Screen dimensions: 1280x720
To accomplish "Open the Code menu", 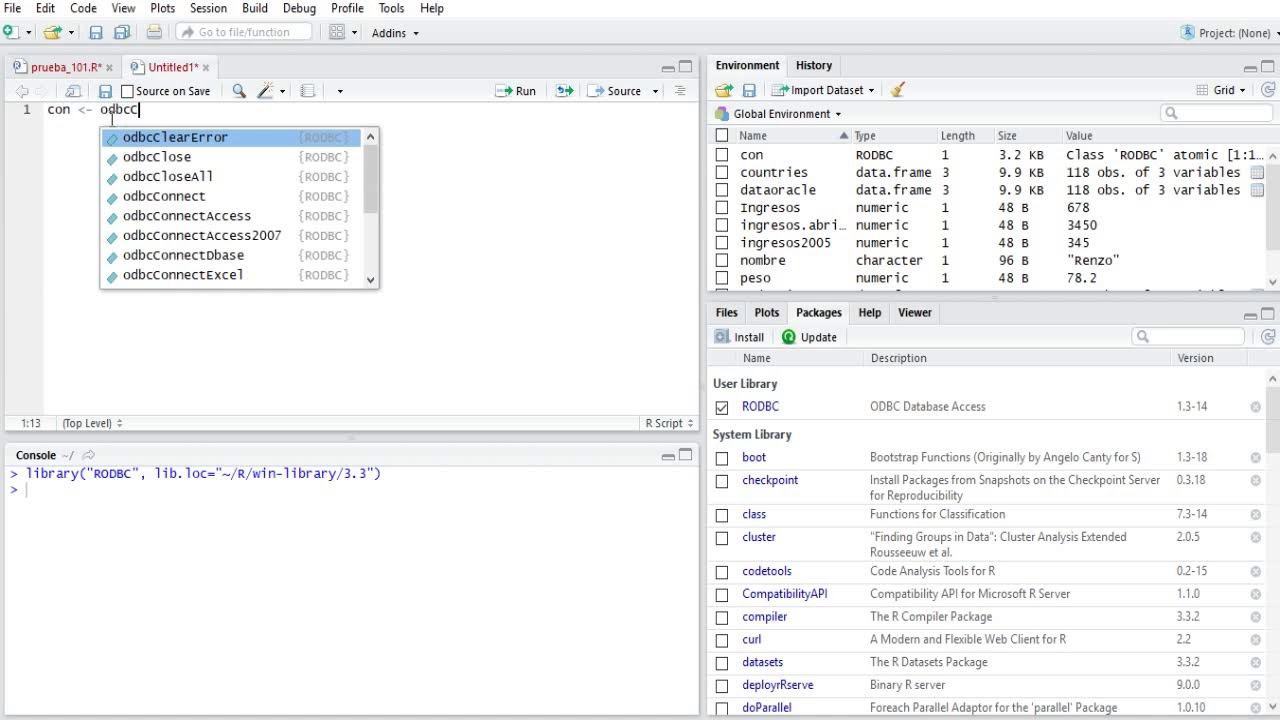I will (83, 8).
